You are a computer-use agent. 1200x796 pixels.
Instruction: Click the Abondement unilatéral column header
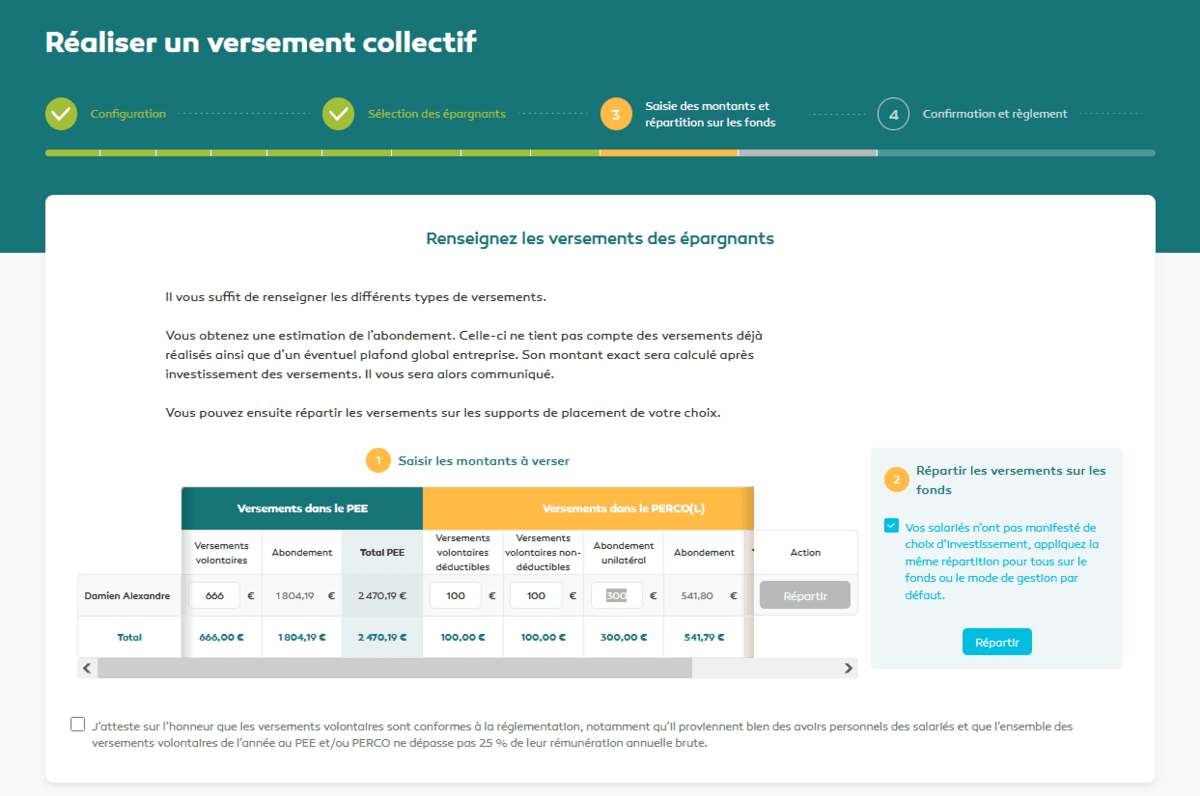(624, 552)
